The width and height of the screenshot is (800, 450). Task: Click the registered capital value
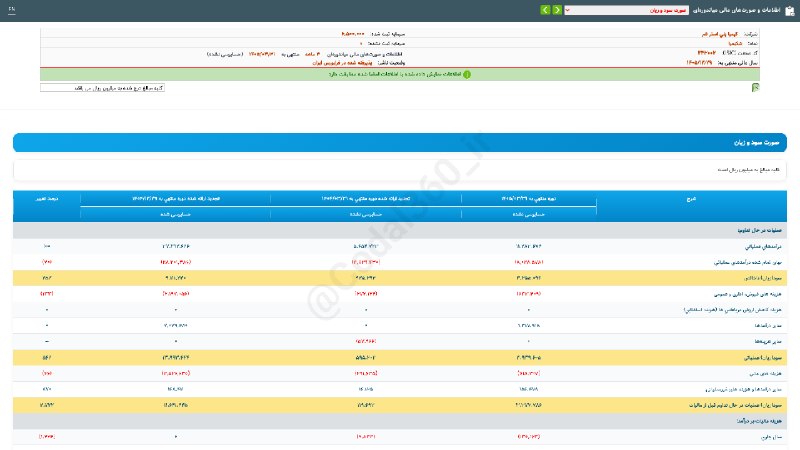click(353, 34)
